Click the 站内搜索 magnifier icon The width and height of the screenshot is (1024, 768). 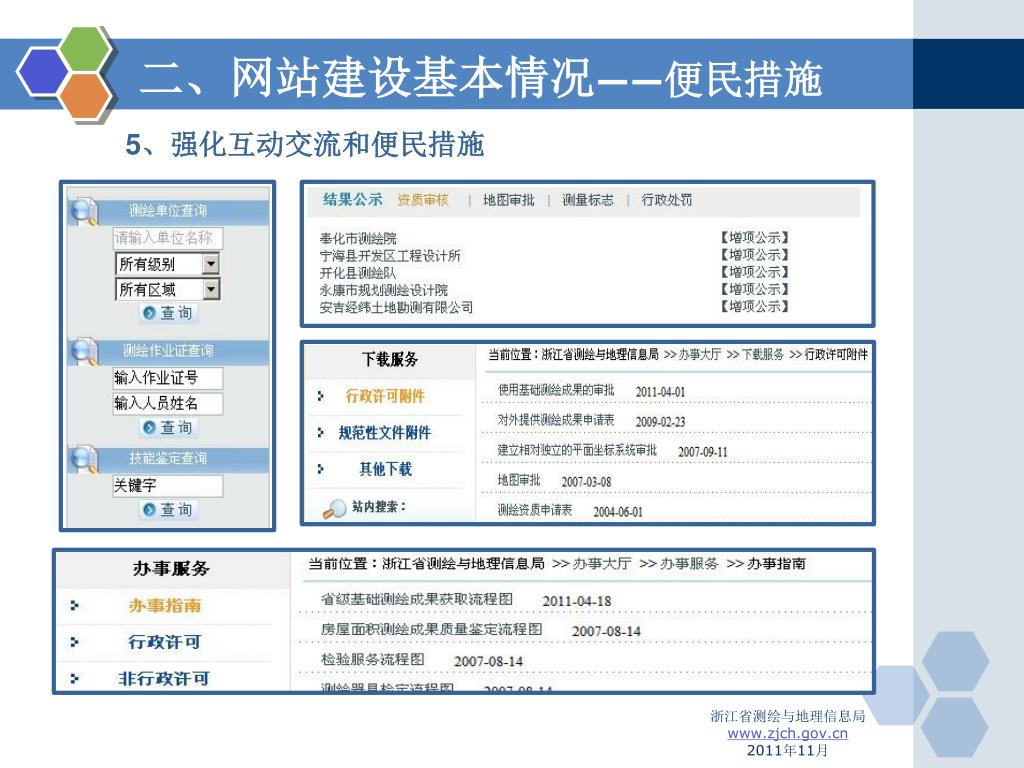334,508
